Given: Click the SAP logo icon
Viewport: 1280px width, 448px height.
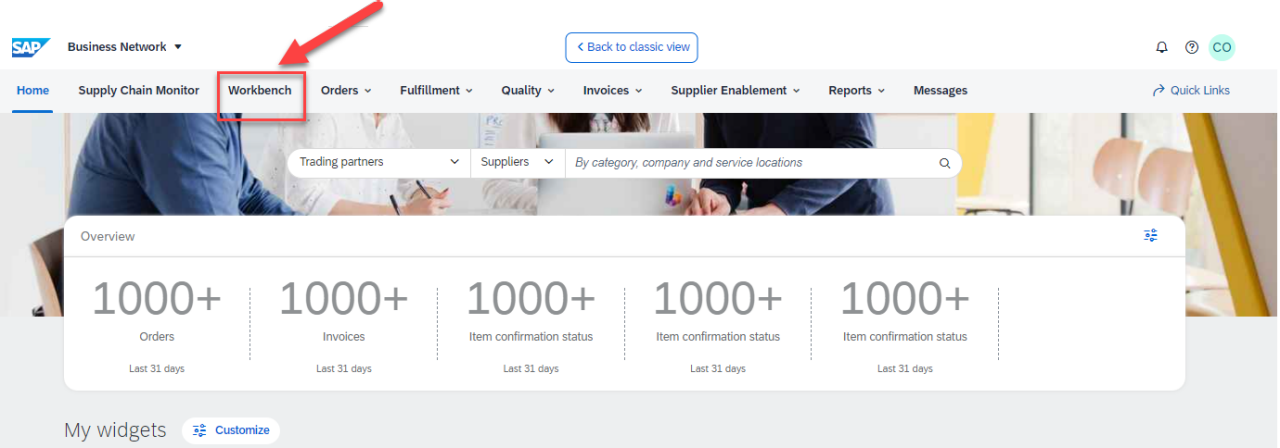Looking at the screenshot, I should (x=31, y=47).
